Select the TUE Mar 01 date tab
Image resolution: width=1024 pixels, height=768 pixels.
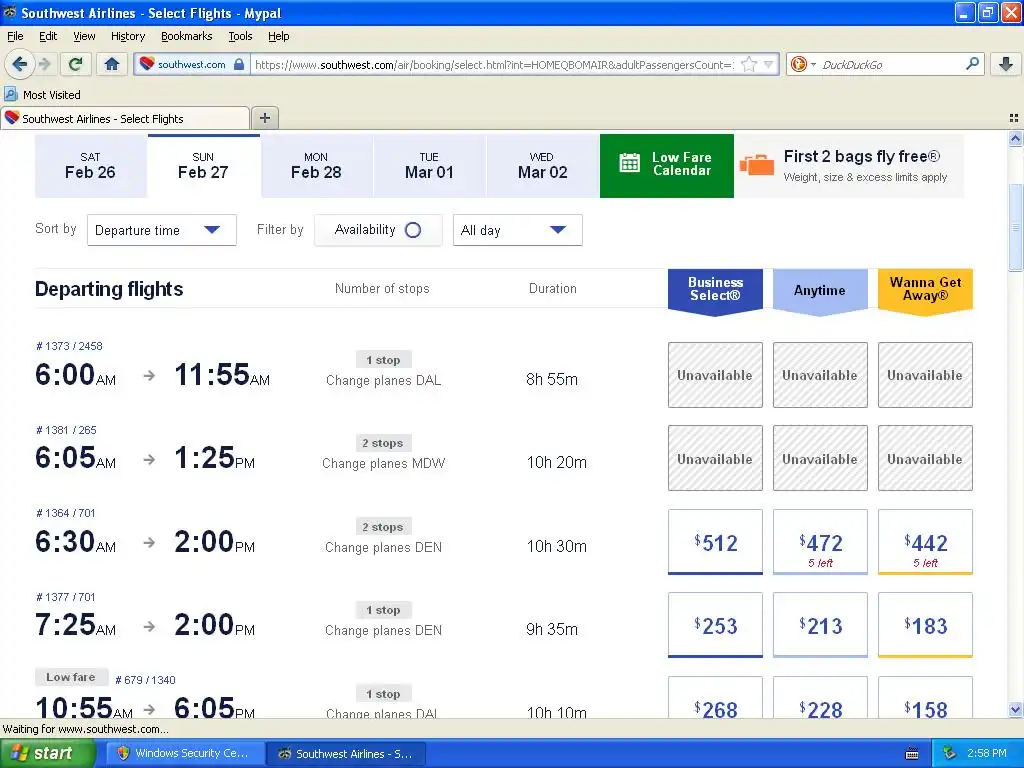click(430, 166)
